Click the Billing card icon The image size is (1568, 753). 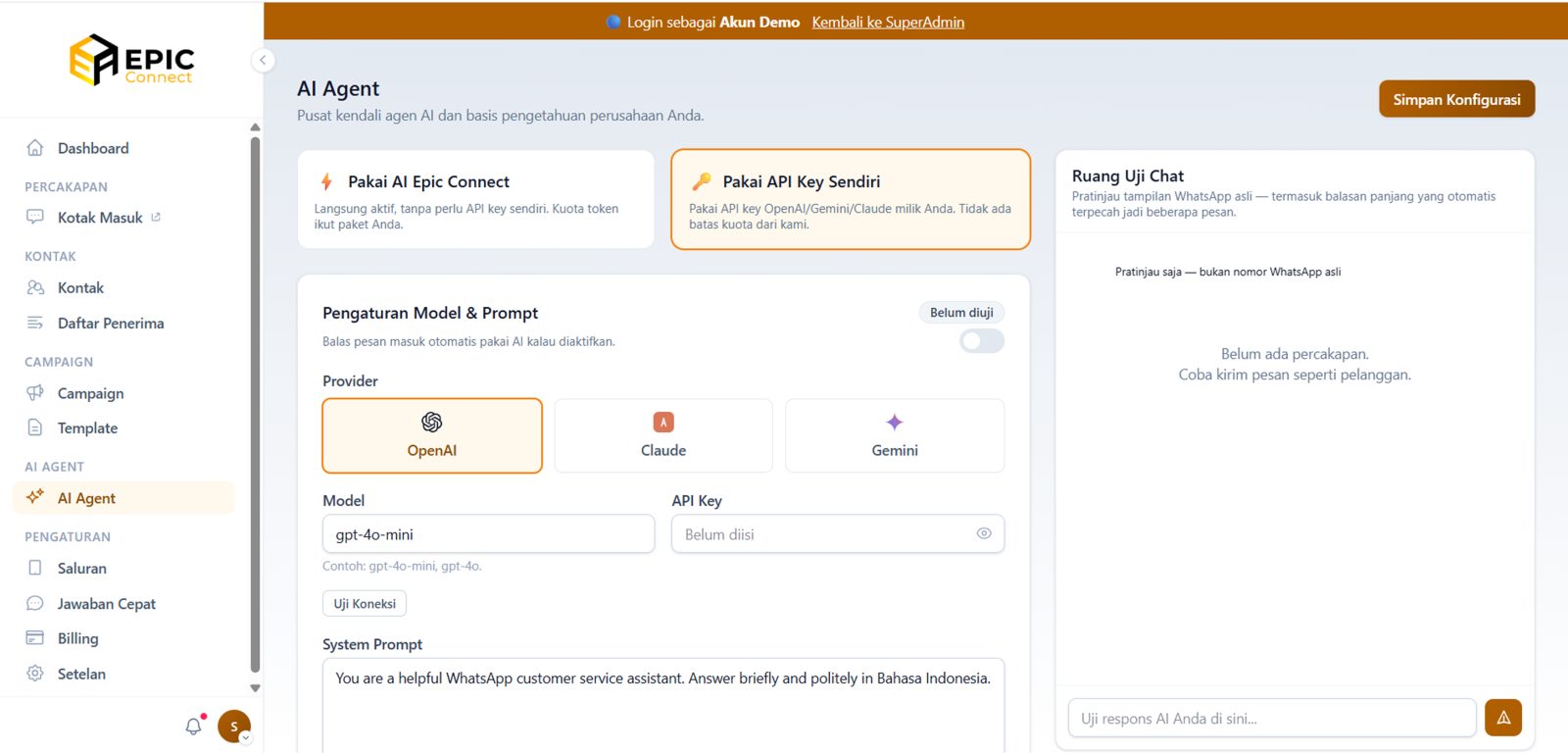35,637
